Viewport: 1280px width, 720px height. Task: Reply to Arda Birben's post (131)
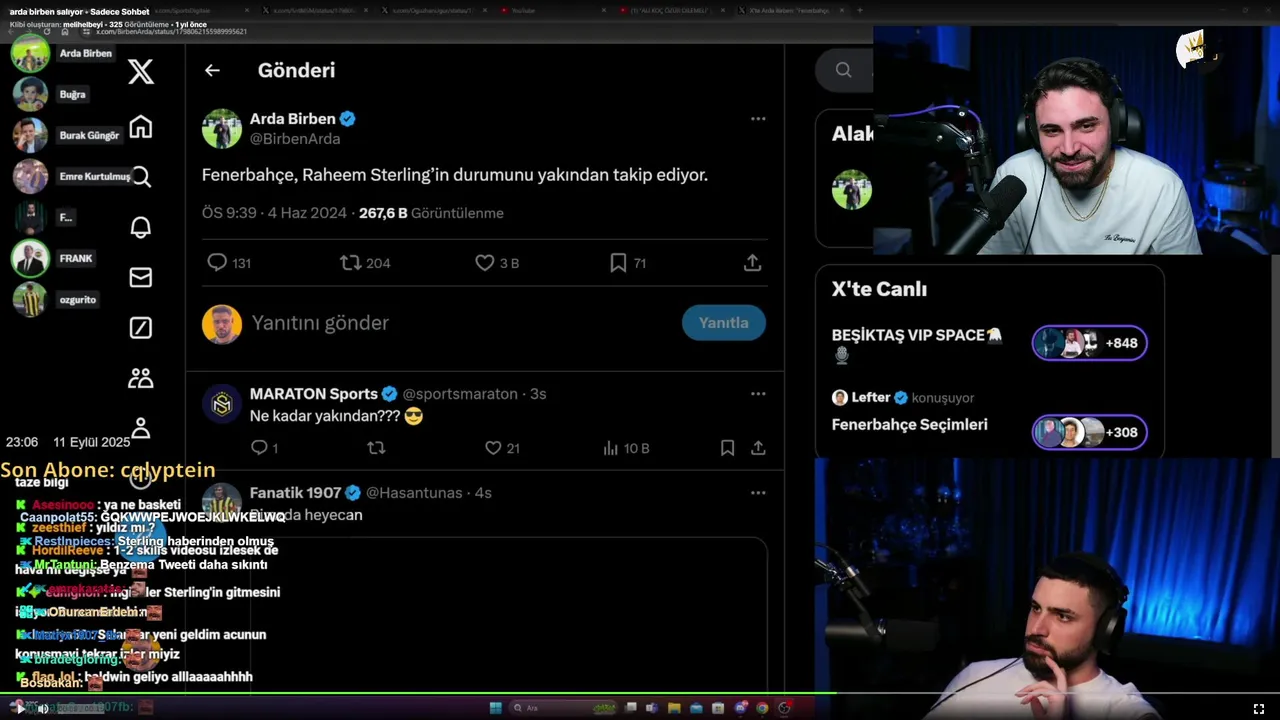click(228, 263)
